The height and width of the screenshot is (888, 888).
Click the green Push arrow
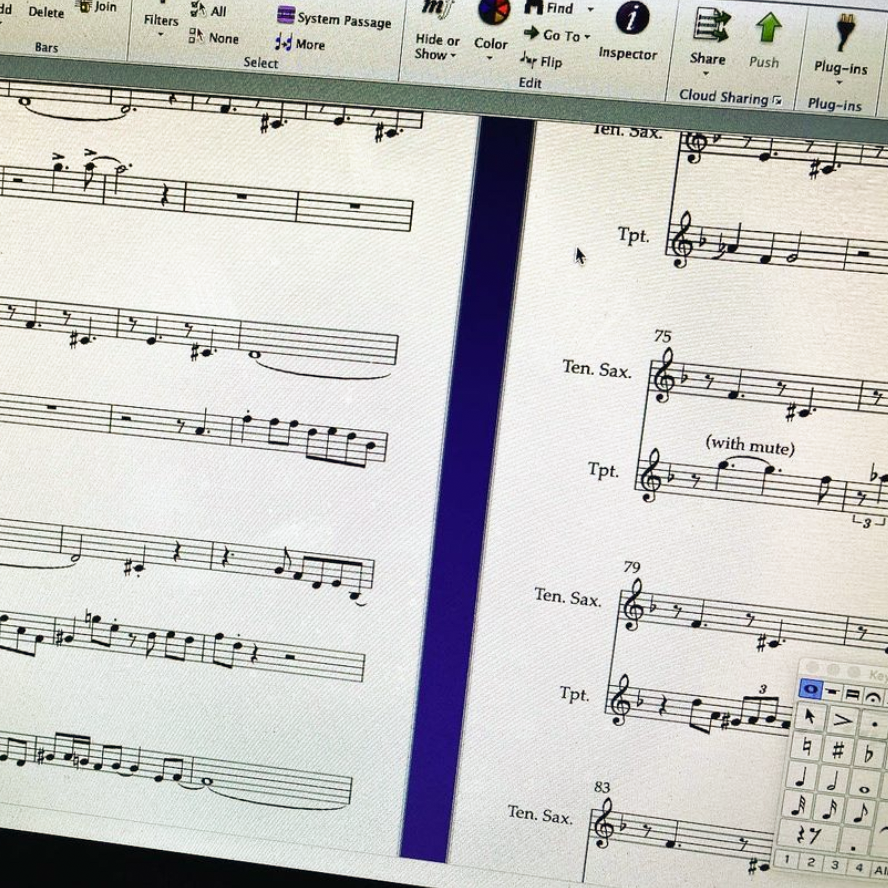(x=768, y=28)
